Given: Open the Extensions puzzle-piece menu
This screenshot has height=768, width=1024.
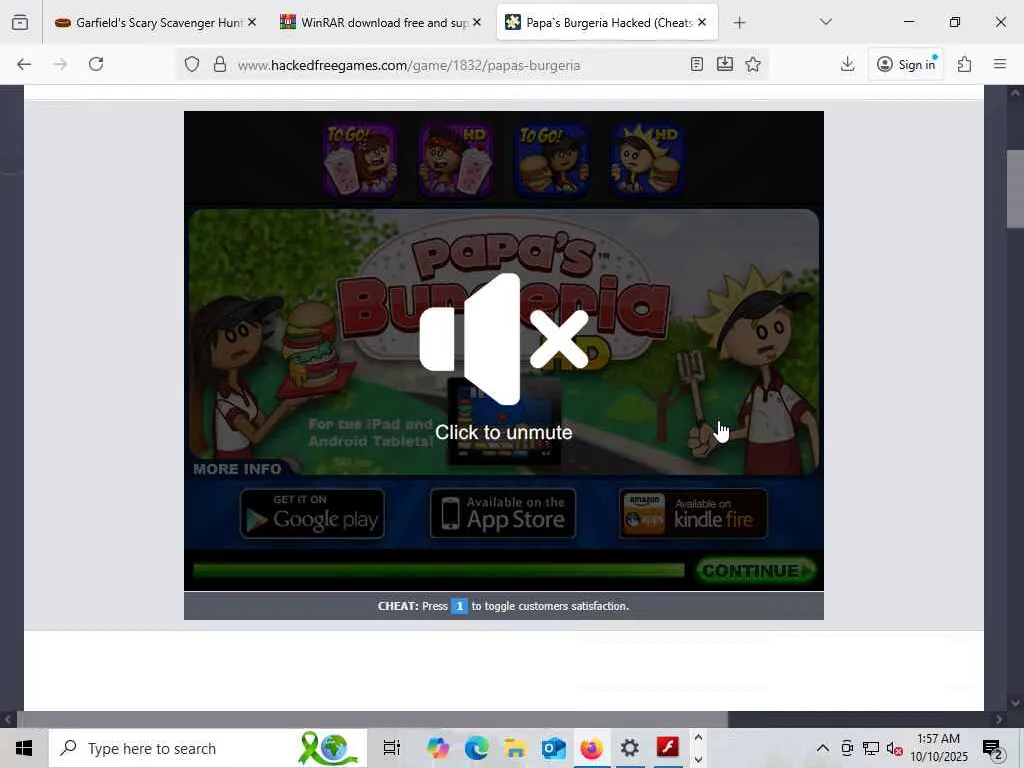Looking at the screenshot, I should point(965,64).
